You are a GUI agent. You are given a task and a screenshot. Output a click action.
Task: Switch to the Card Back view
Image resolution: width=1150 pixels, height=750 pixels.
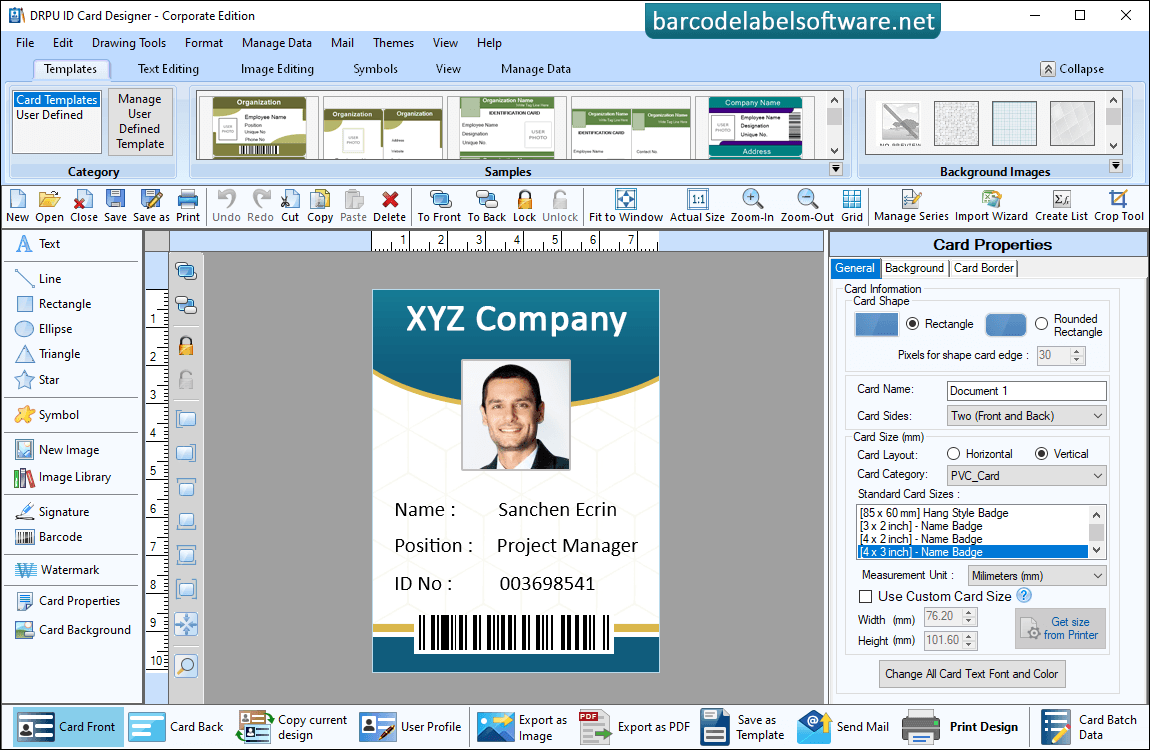[x=177, y=727]
